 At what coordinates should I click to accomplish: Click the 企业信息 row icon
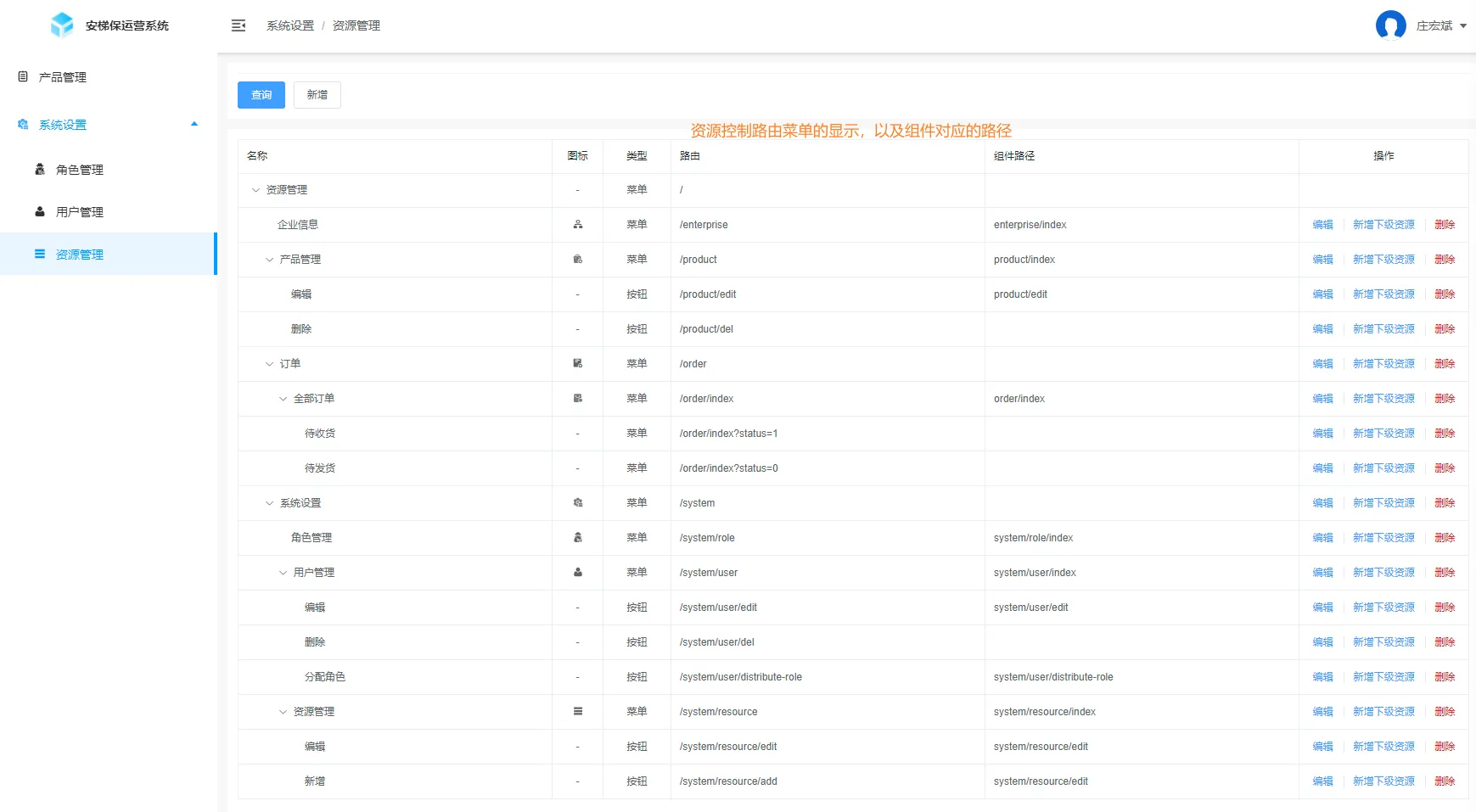click(x=577, y=225)
